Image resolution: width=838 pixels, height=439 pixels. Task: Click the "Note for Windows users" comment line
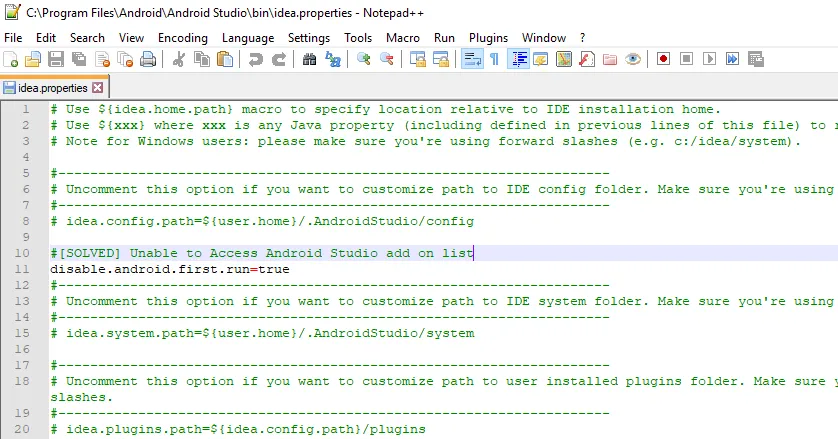[425, 141]
